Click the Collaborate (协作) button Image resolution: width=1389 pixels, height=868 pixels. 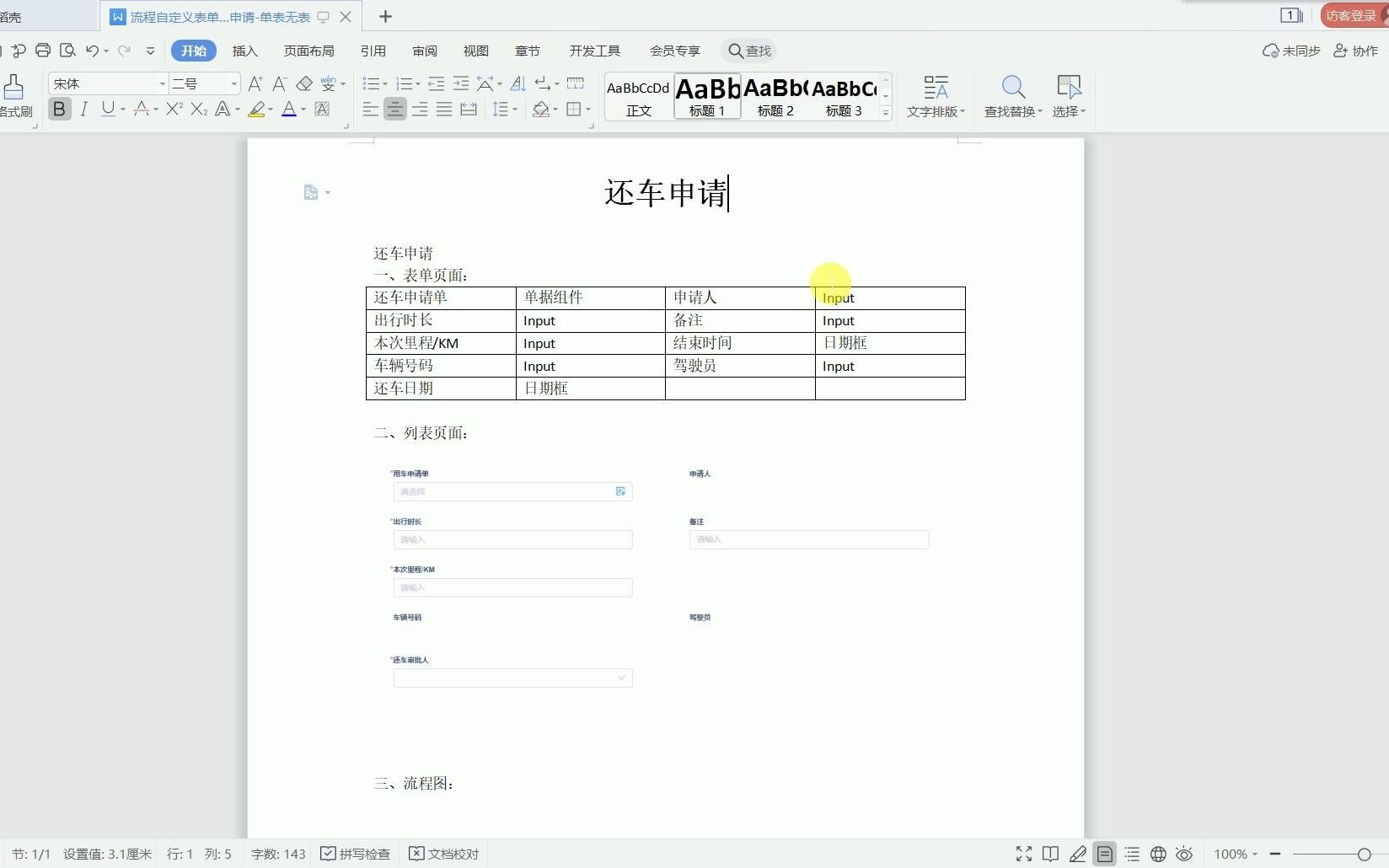click(1355, 51)
